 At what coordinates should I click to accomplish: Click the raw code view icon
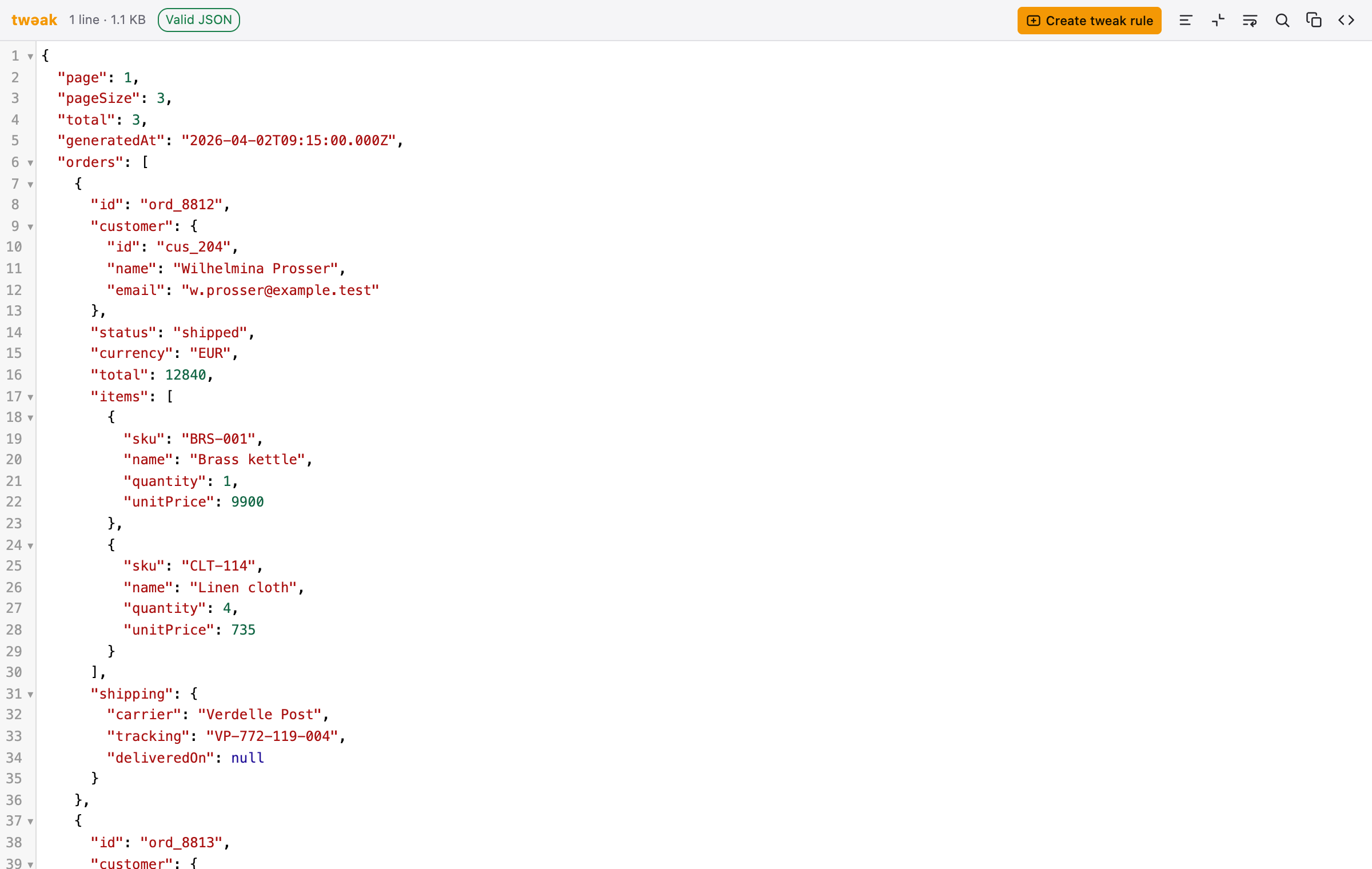[1346, 21]
